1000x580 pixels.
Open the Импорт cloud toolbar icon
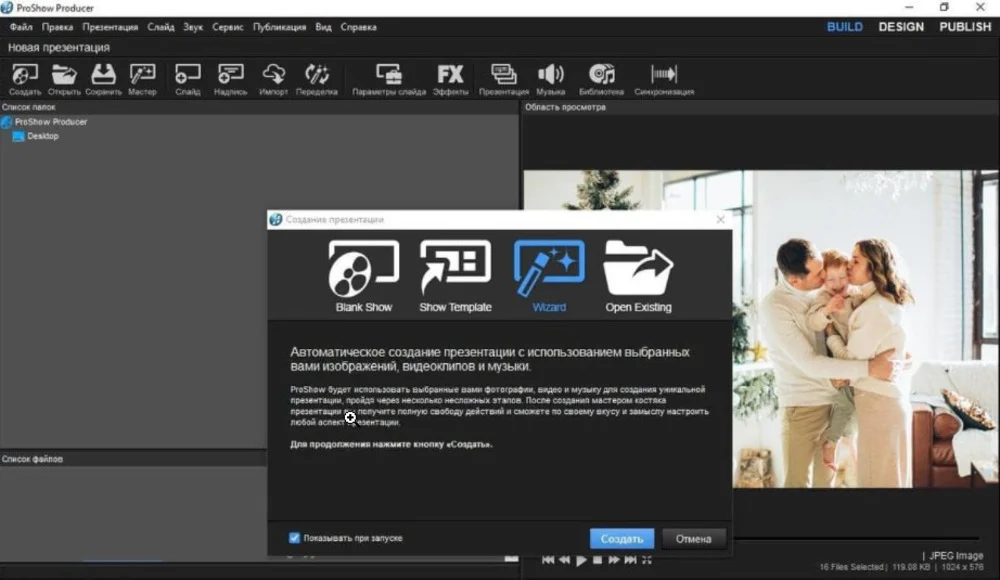point(273,78)
